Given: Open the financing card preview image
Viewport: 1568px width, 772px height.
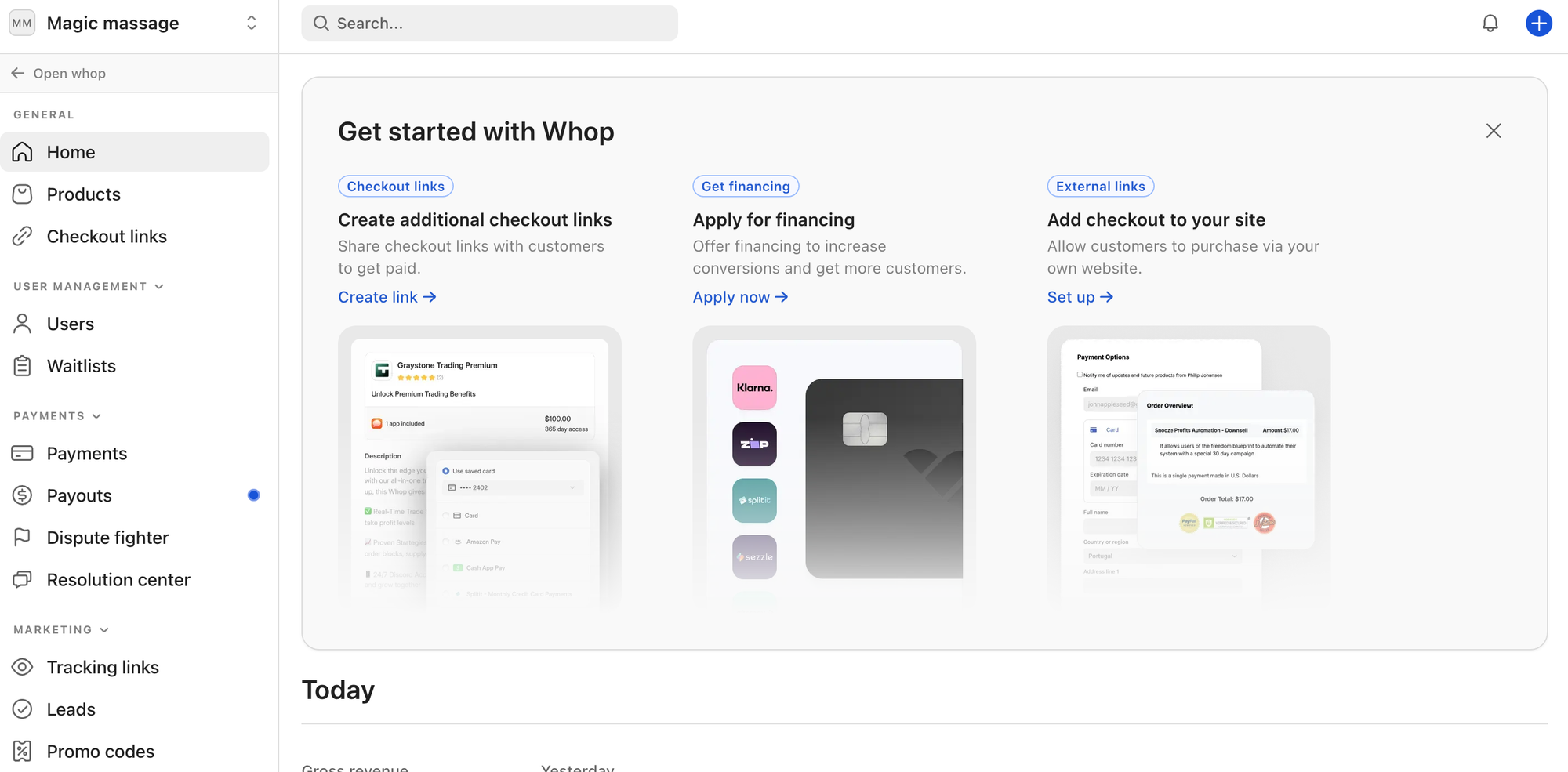Looking at the screenshot, I should [834, 468].
